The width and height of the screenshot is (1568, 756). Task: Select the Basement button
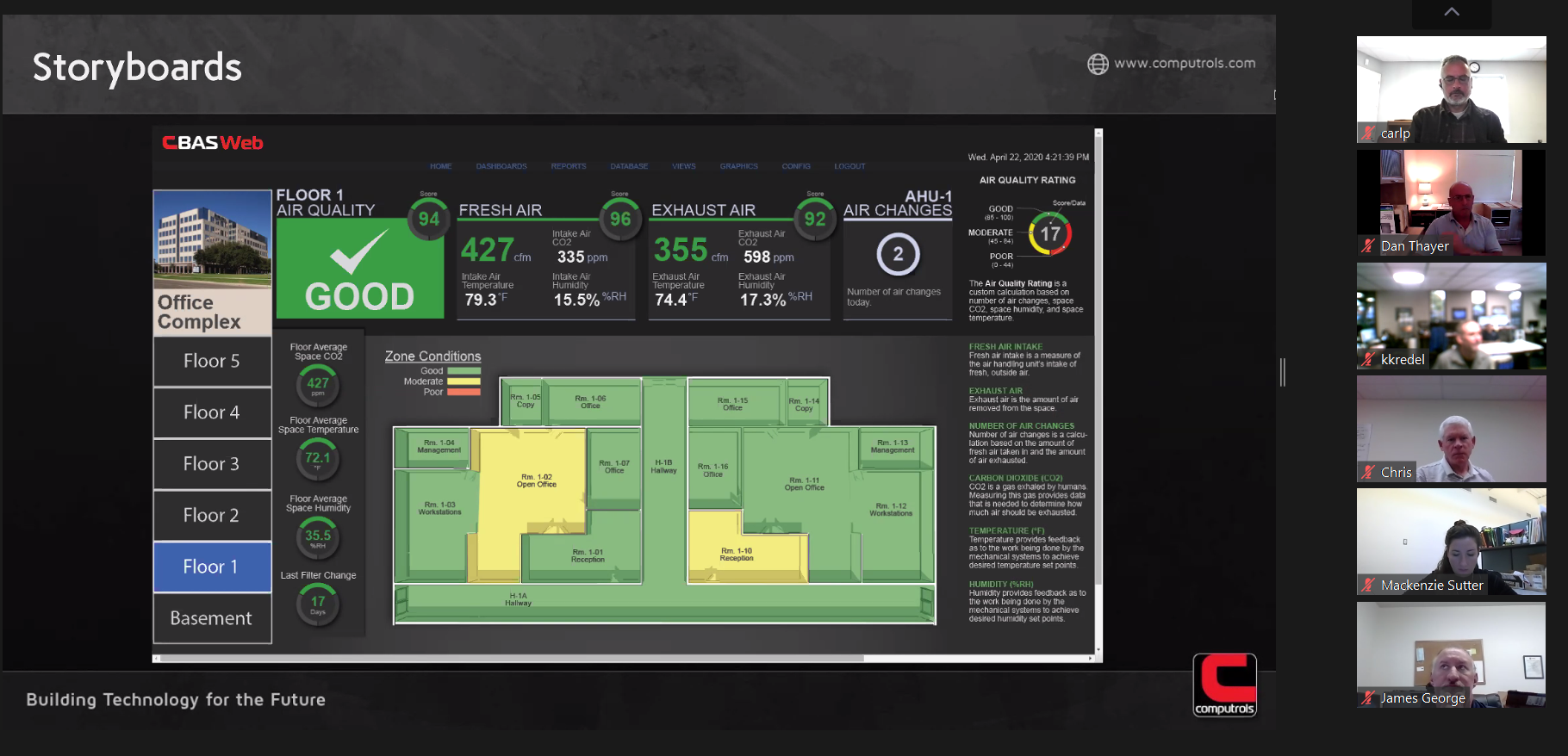212,618
